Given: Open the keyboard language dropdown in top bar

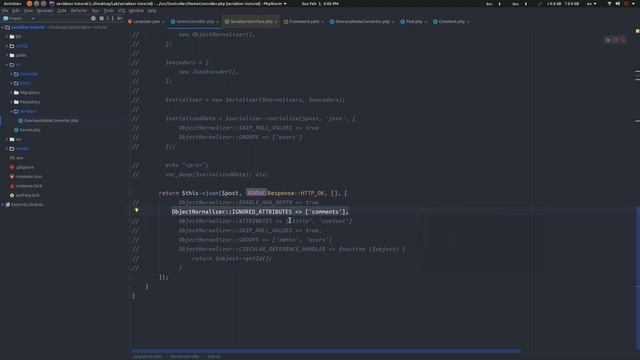Looking at the screenshot, I should coord(591,4).
